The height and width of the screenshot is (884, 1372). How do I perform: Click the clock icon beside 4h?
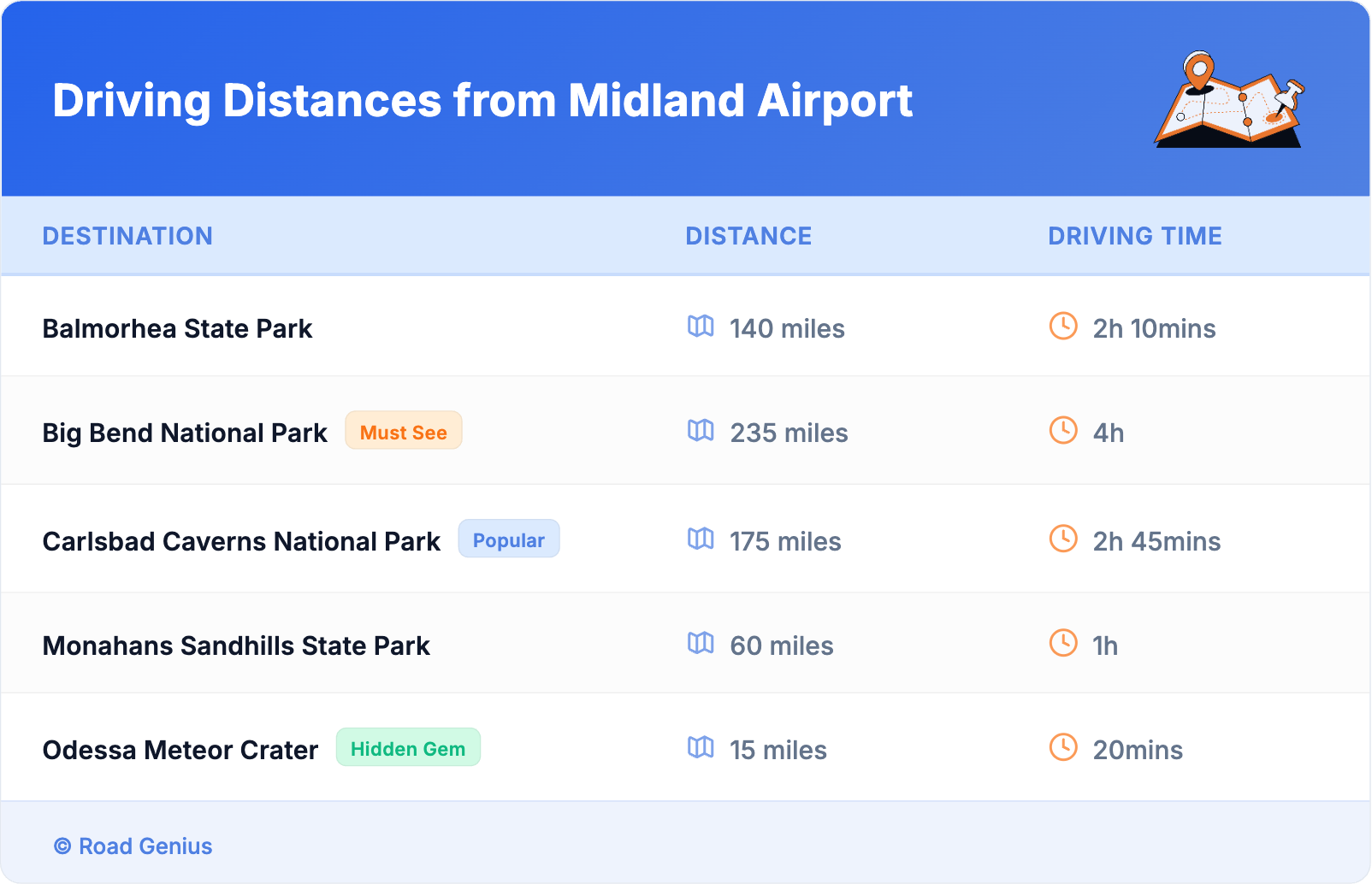pos(1063,430)
